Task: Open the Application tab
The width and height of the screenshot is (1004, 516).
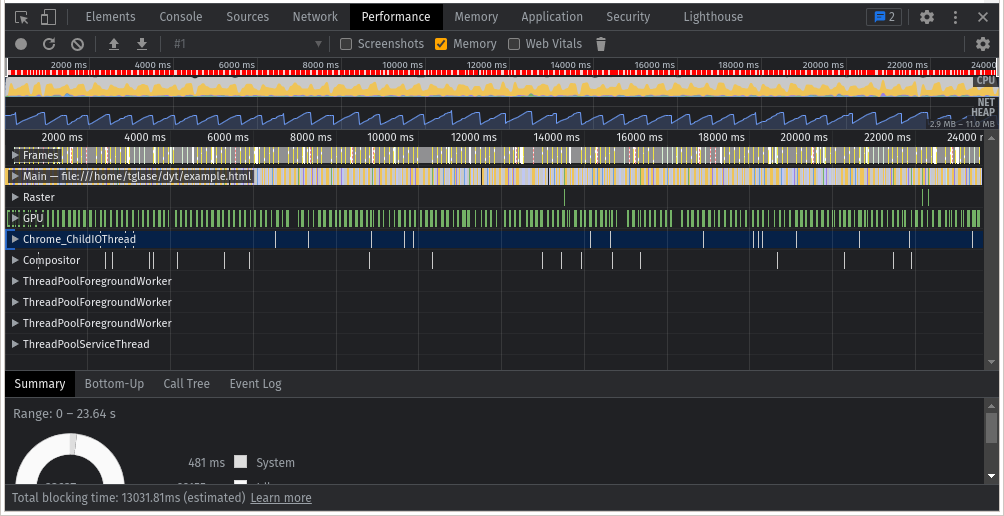Action: (x=552, y=17)
